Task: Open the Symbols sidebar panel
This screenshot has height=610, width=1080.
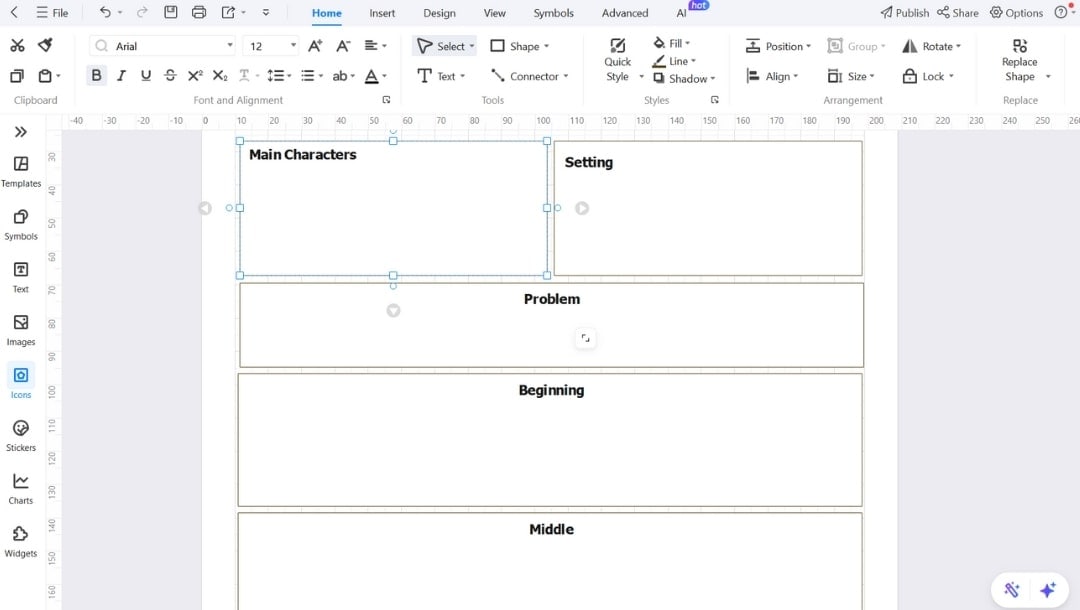Action: 21,224
